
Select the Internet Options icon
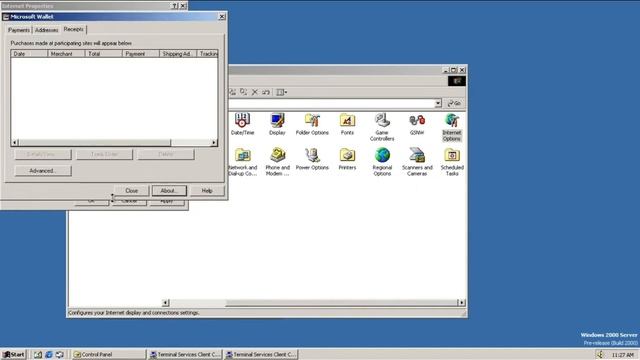(x=452, y=127)
